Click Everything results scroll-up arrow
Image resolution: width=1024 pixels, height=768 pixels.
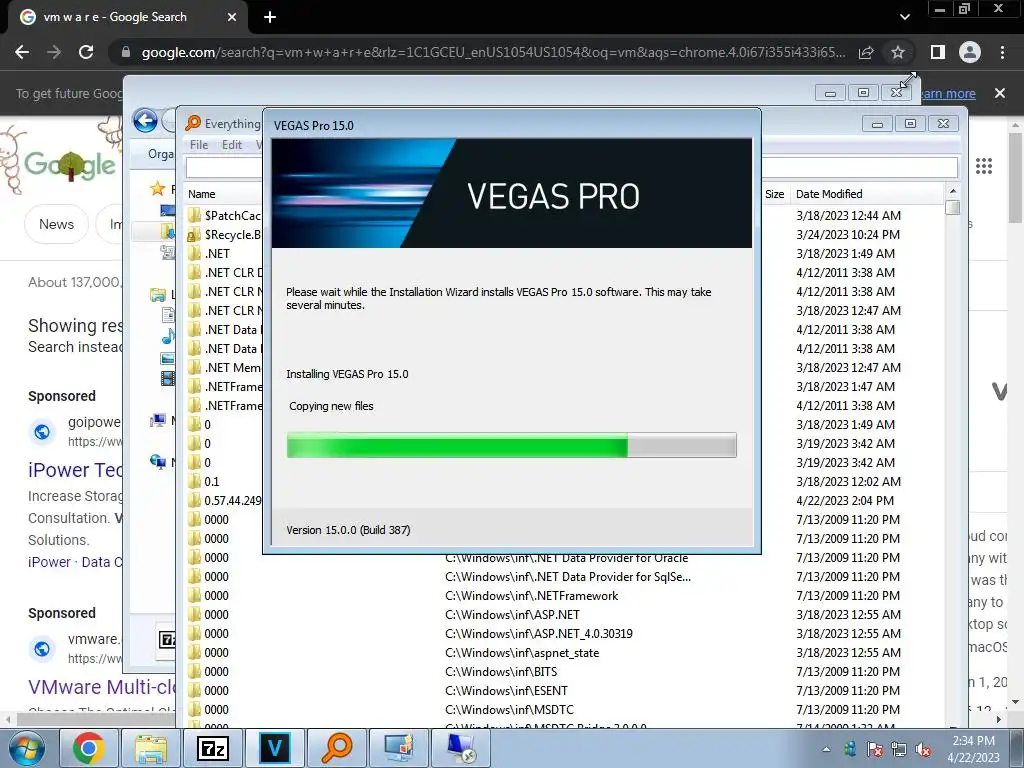[953, 191]
